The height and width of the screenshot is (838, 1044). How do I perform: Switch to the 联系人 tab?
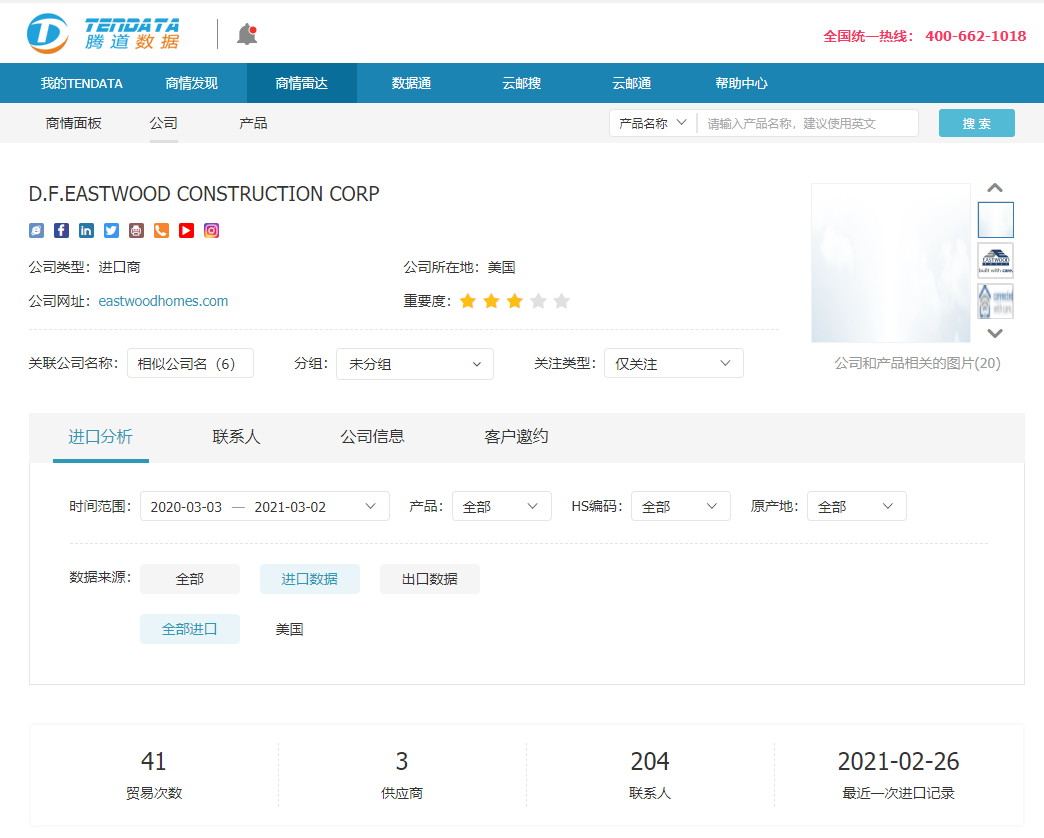pyautogui.click(x=236, y=437)
